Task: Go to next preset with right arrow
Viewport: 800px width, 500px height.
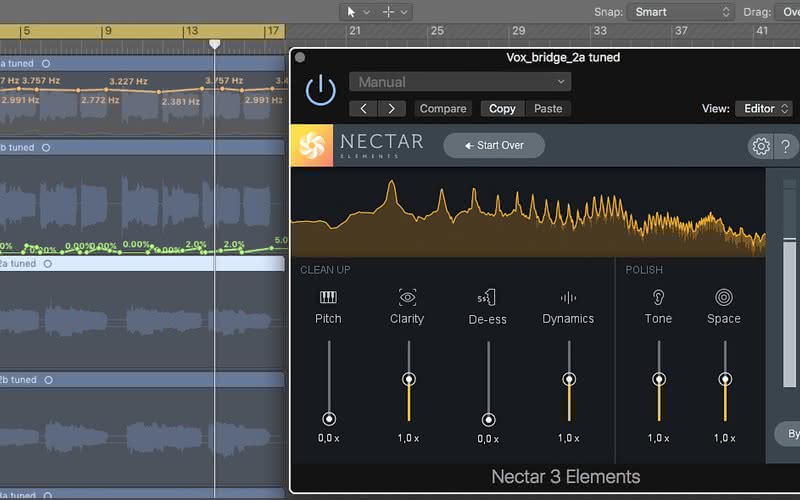Action: tap(391, 109)
